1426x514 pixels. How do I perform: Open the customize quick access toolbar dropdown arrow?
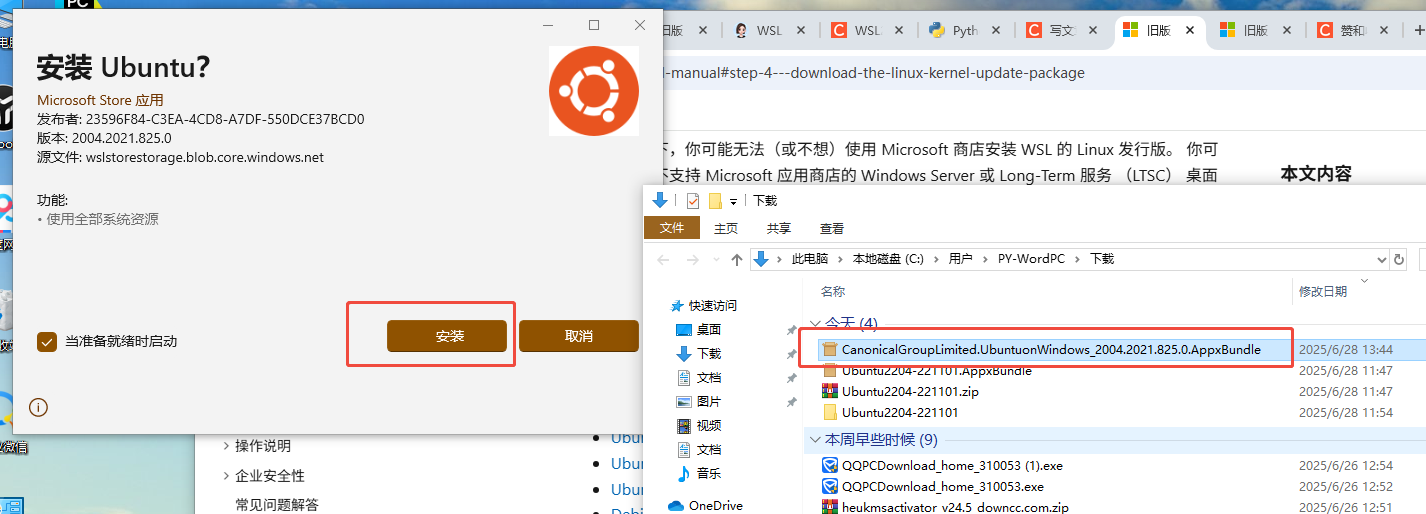tap(733, 201)
